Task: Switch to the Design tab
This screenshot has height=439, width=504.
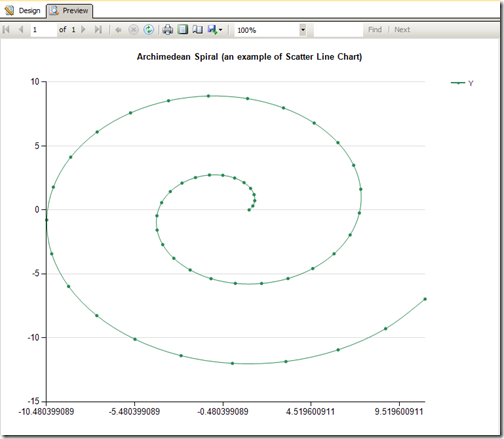Action: point(23,11)
